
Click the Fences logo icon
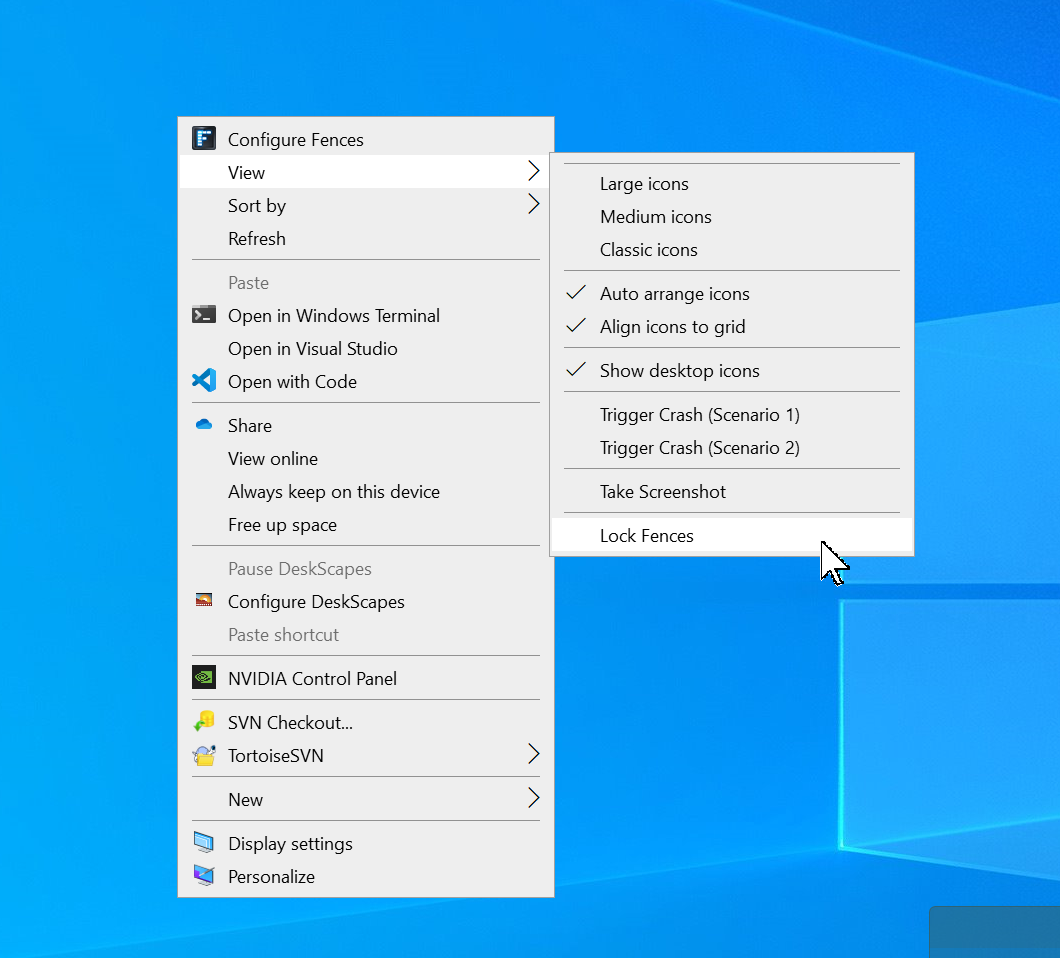tap(203, 139)
